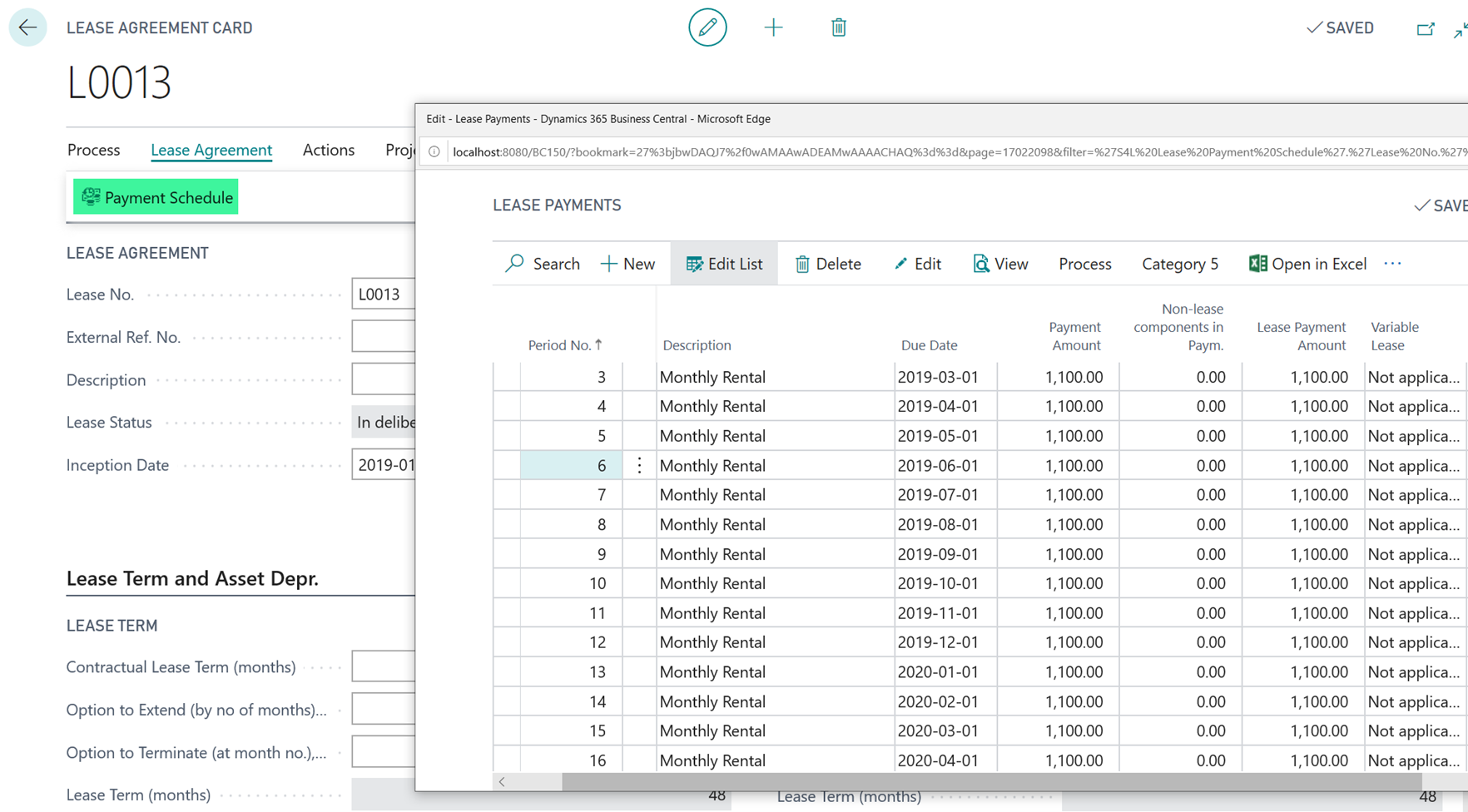The width and height of the screenshot is (1468, 812).
Task: Click the Lease Status field
Action: pos(384,422)
